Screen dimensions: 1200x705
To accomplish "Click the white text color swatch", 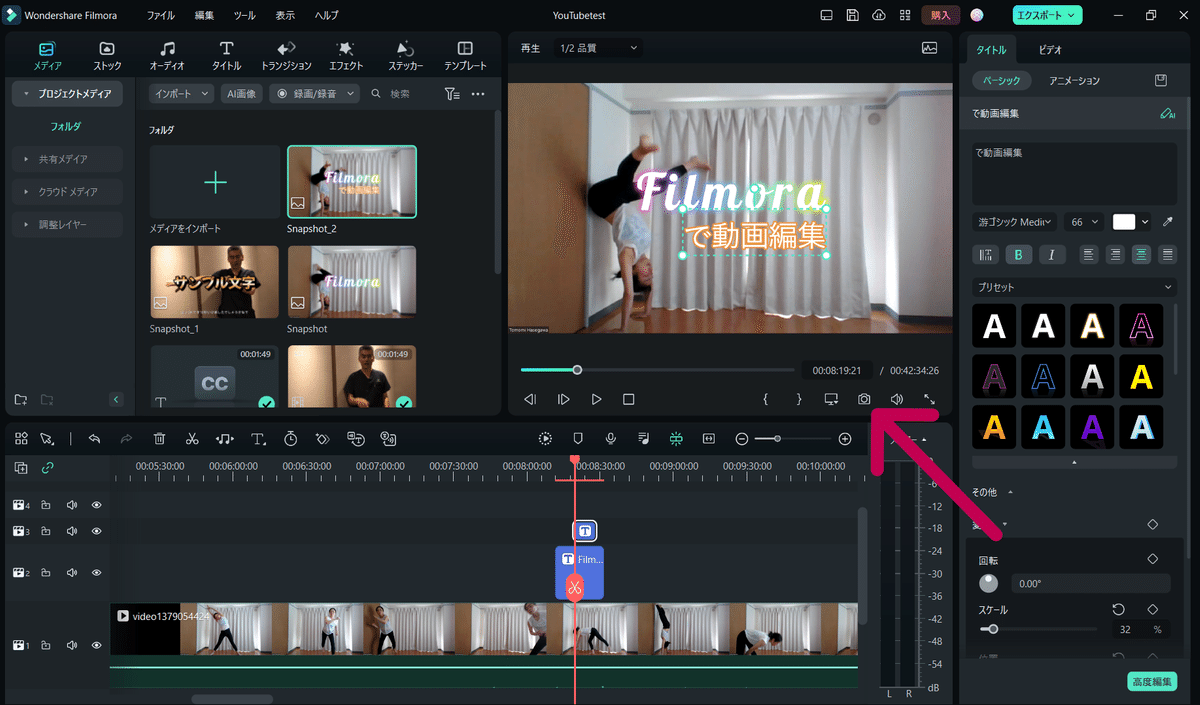I will (1124, 222).
